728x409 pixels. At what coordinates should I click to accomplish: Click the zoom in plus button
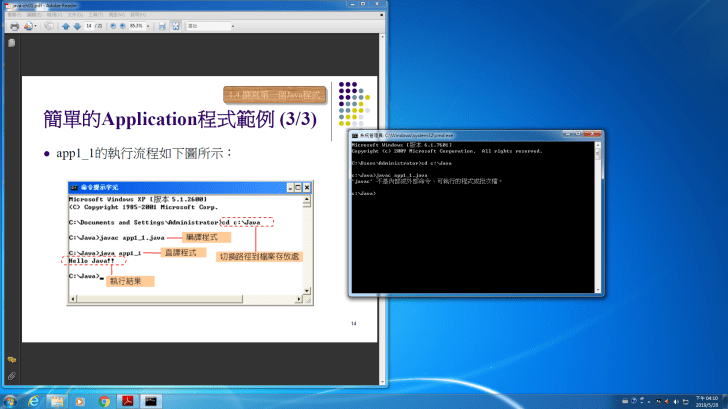click(x=123, y=26)
